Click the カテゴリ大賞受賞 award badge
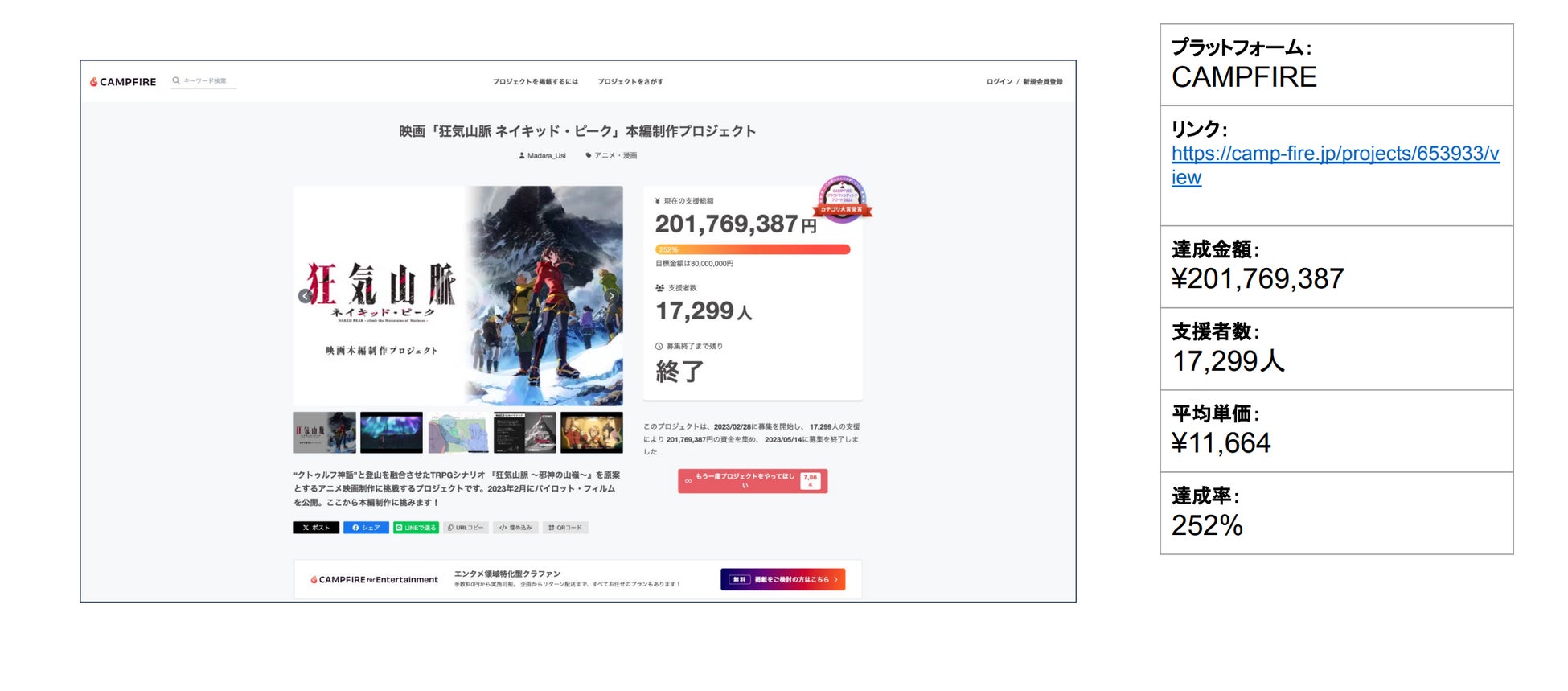1568x691 pixels. coord(842,199)
